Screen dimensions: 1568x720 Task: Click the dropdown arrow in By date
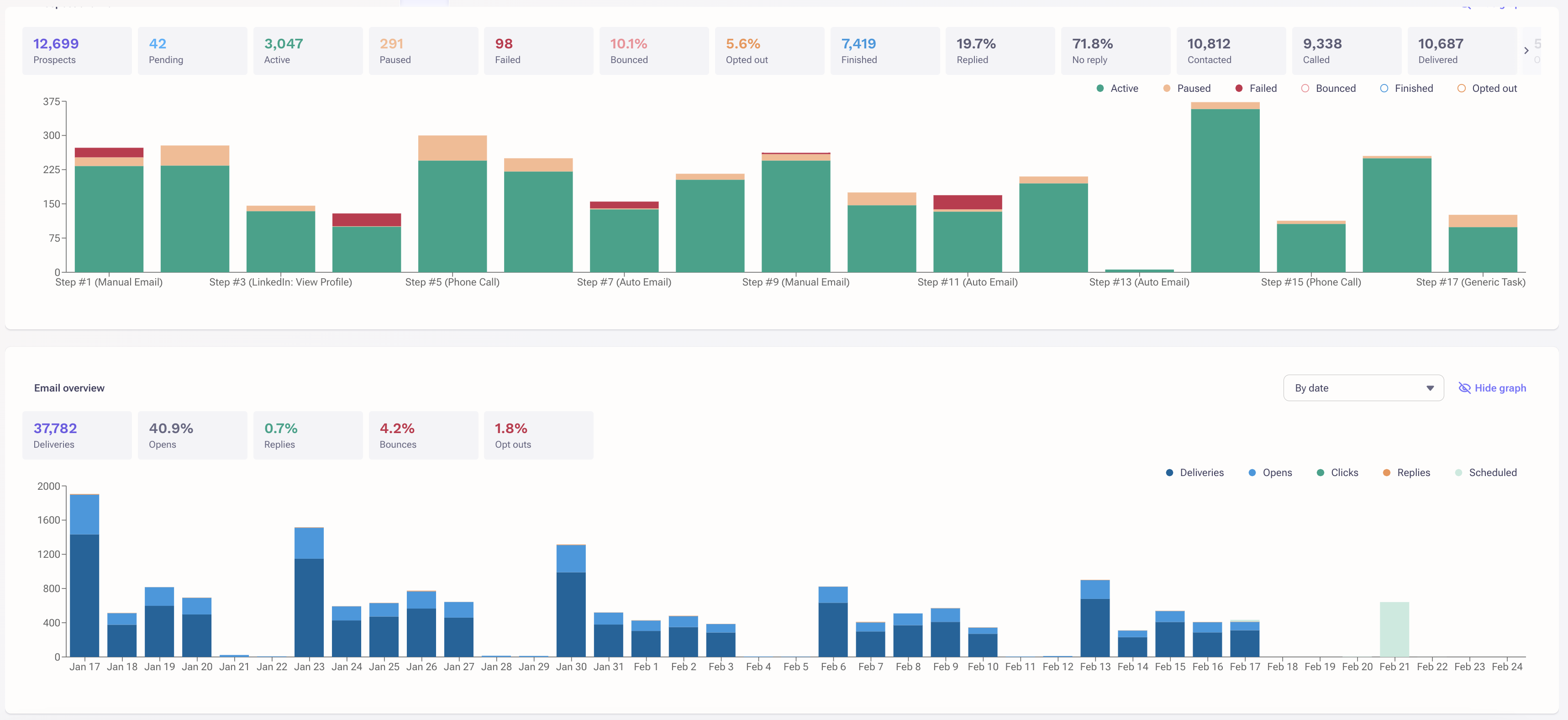1430,388
